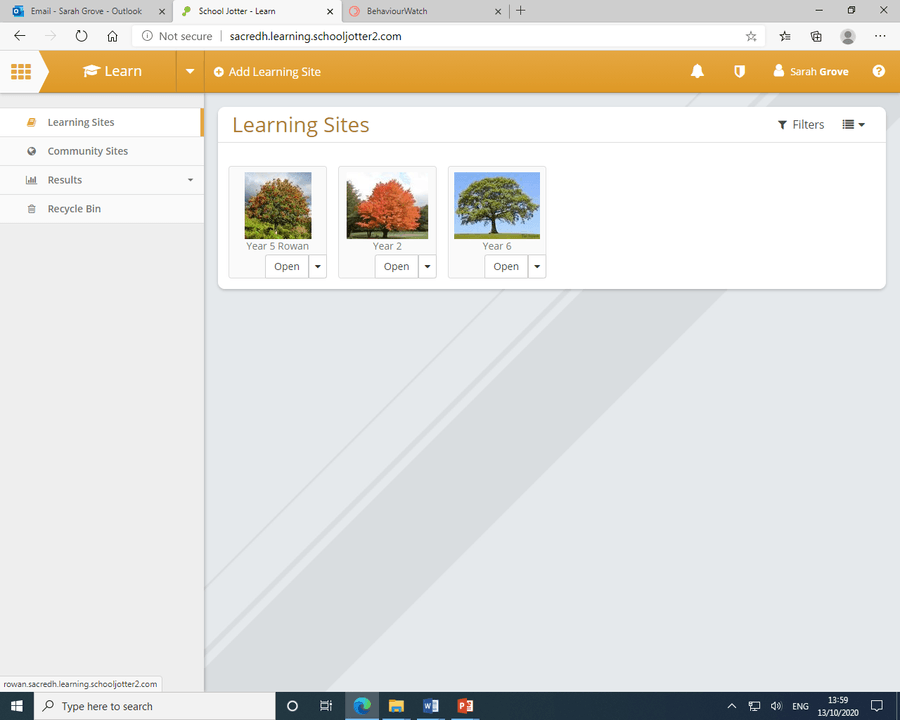The image size is (900, 720).
Task: Open the Recycle Bin sidebar item
Action: click(102, 208)
